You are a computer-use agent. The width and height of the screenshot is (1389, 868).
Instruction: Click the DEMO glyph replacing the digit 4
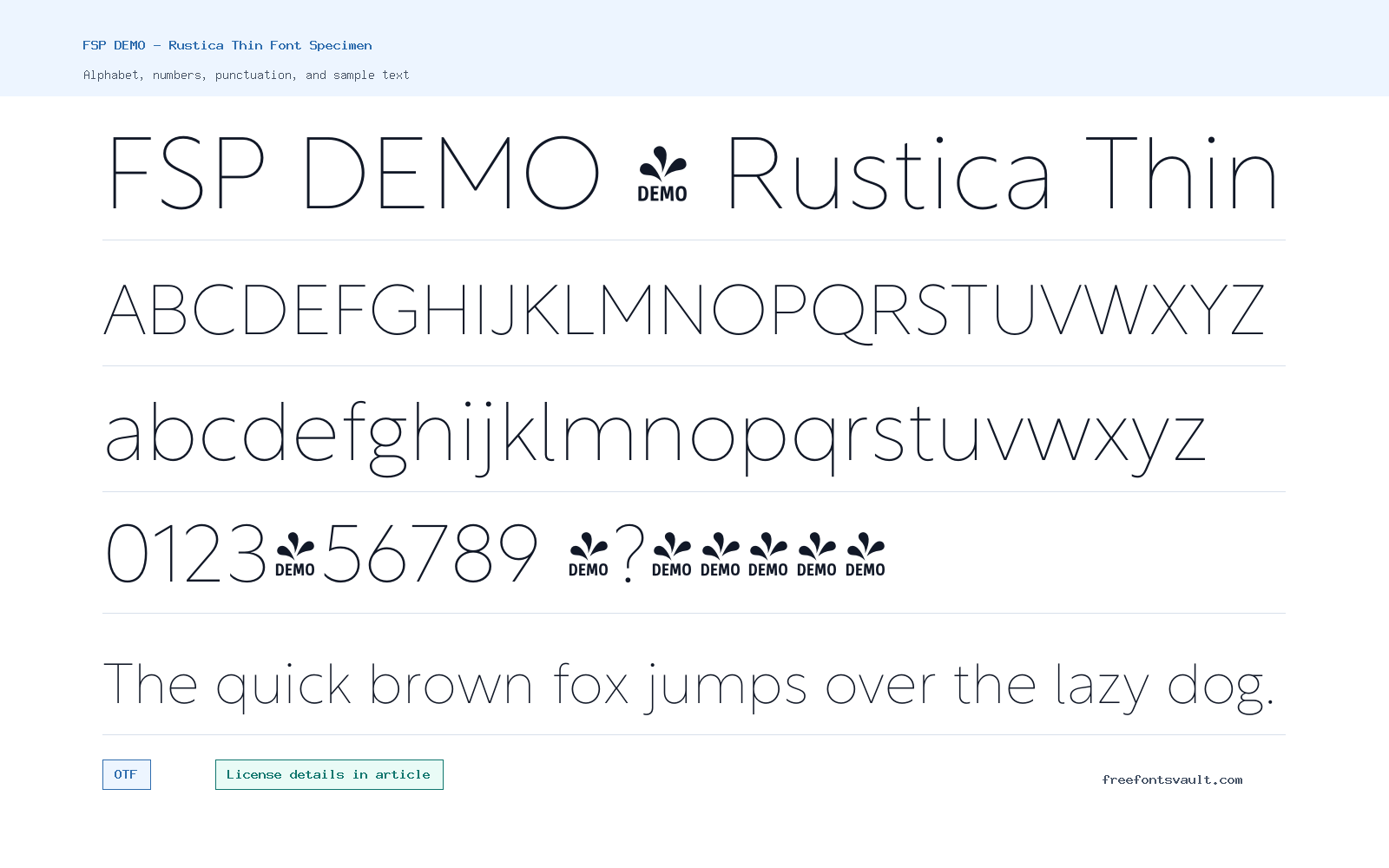[295, 555]
